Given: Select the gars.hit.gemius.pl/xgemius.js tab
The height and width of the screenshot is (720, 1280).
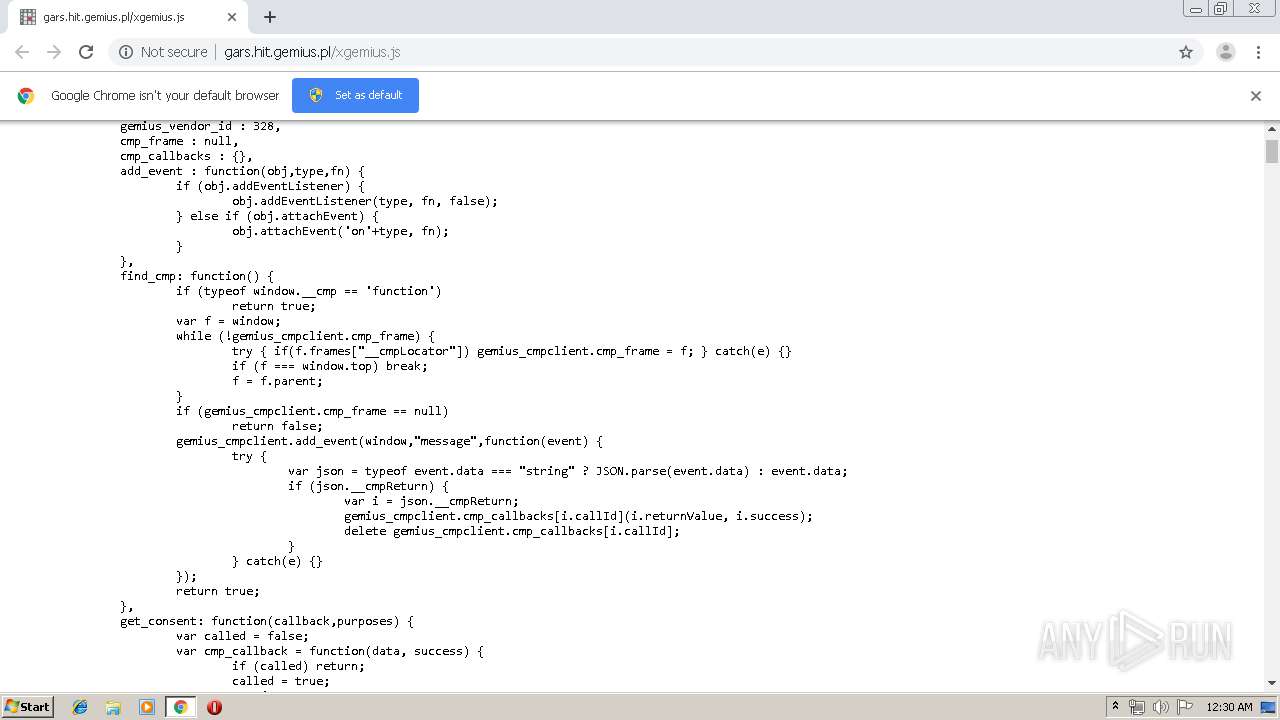Looking at the screenshot, I should point(128,17).
